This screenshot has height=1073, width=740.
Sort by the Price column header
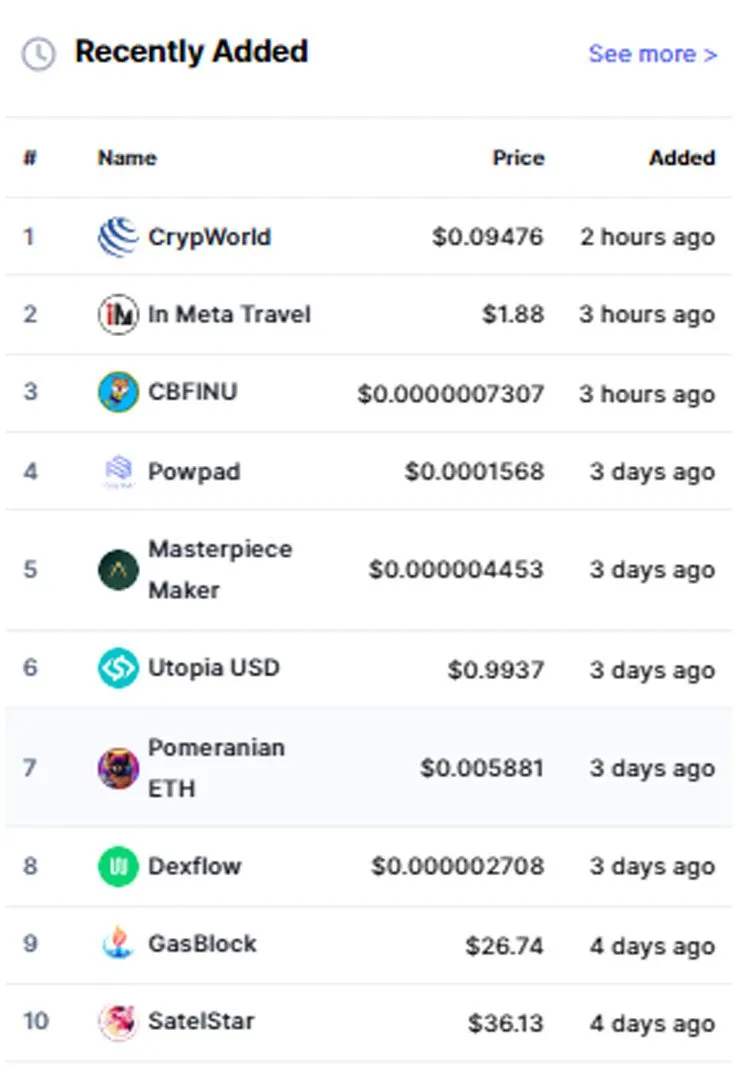(x=518, y=157)
